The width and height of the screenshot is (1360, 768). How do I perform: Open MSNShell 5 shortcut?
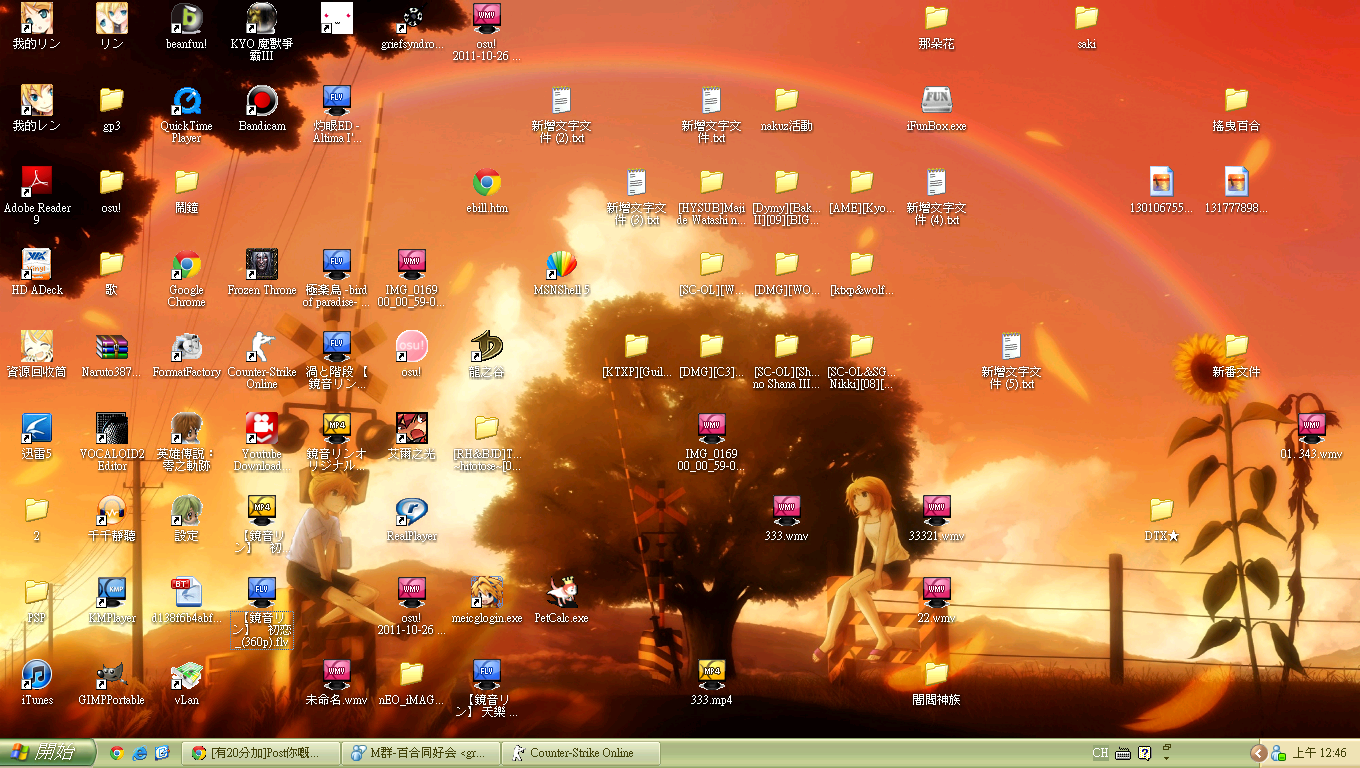(561, 264)
